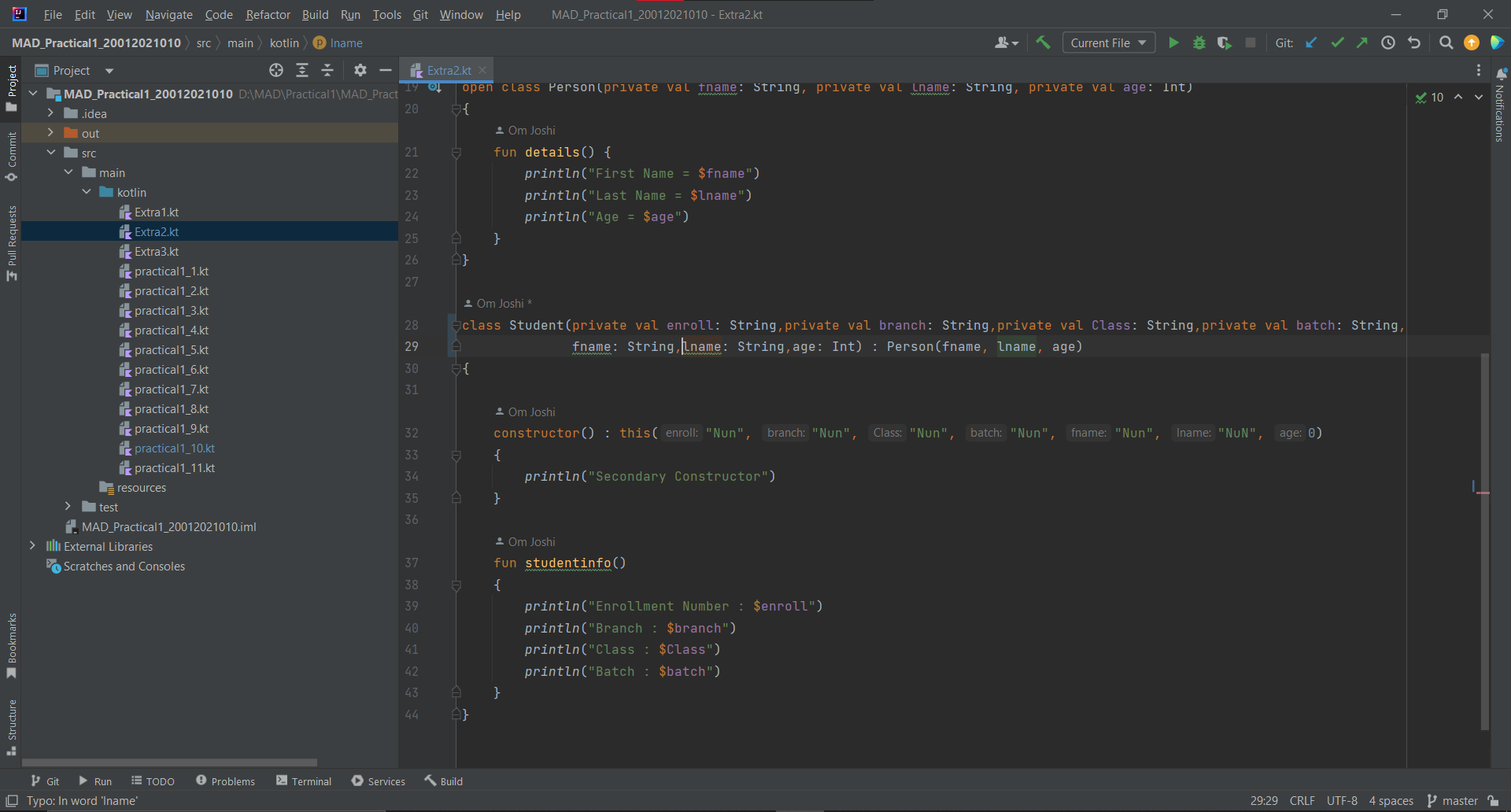The width and height of the screenshot is (1511, 812).
Task: Open the Project view mode dropdown
Action: tap(109, 71)
